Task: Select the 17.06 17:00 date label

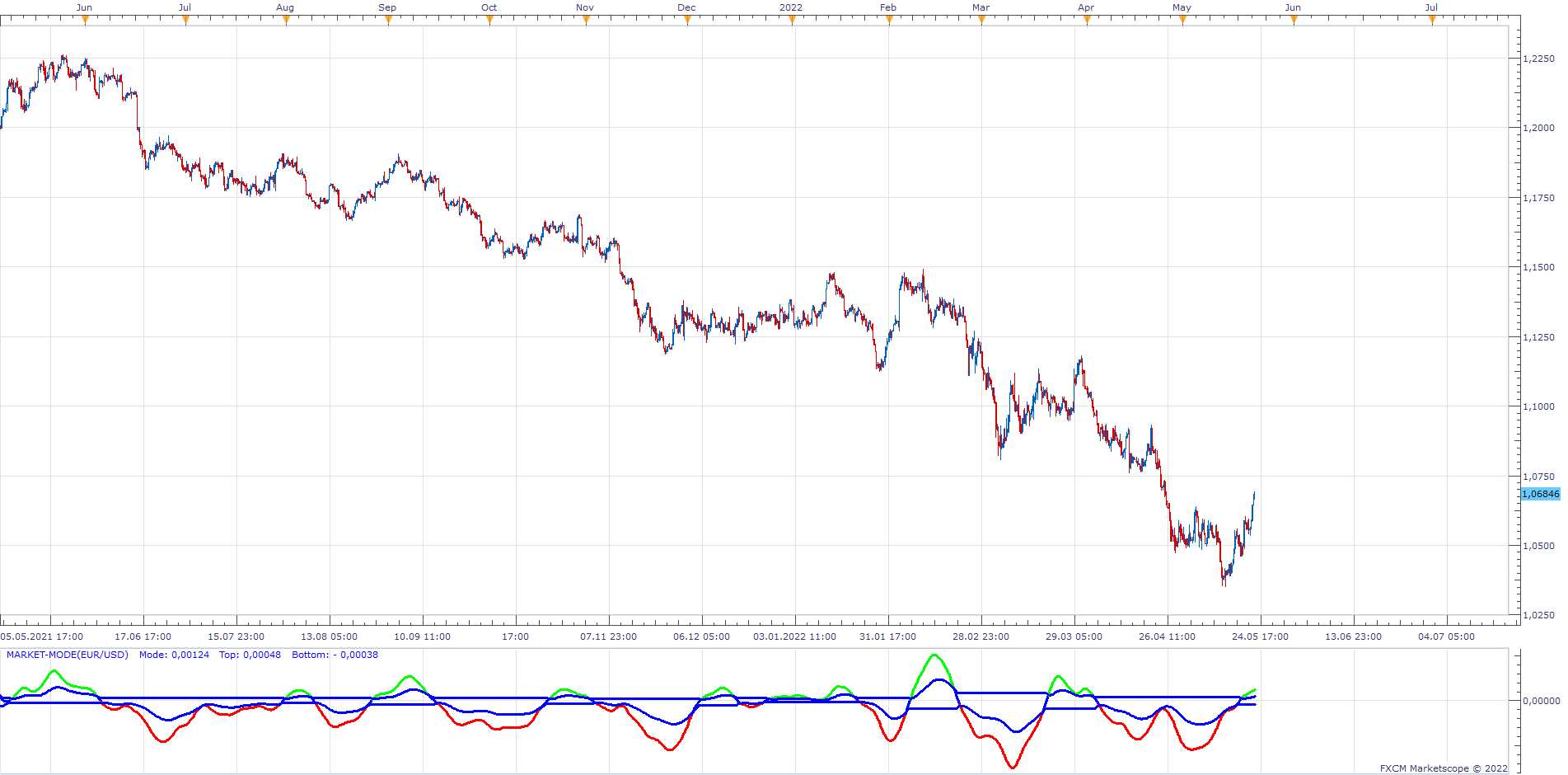Action: pos(143,636)
